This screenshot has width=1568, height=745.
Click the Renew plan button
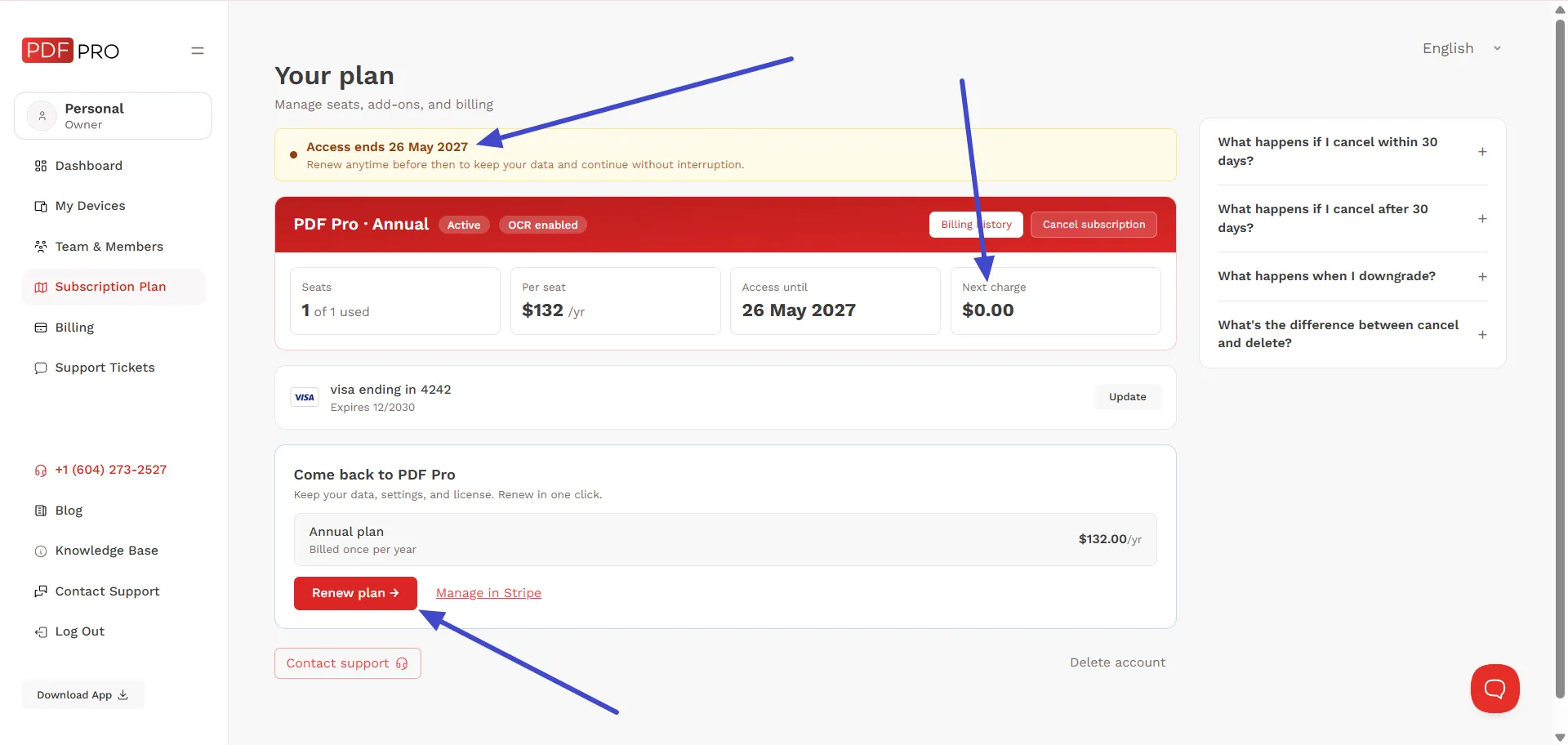[355, 593]
